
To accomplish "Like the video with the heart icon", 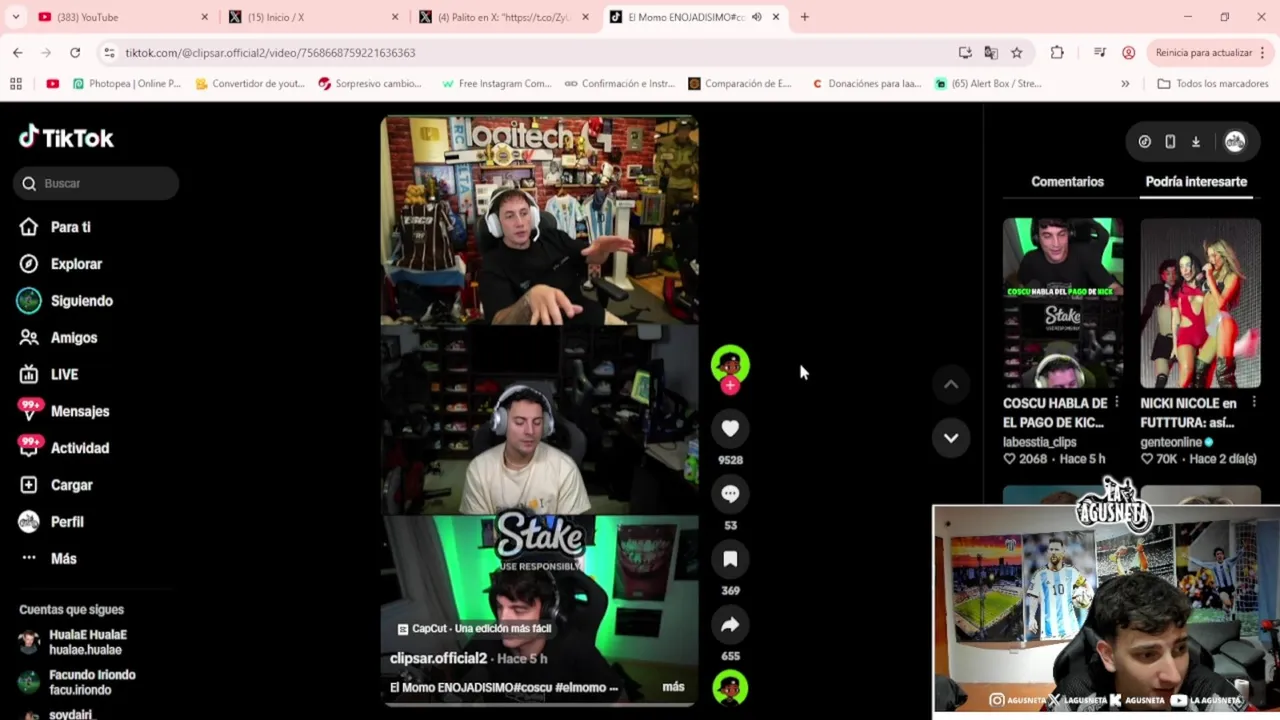I will (x=730, y=428).
